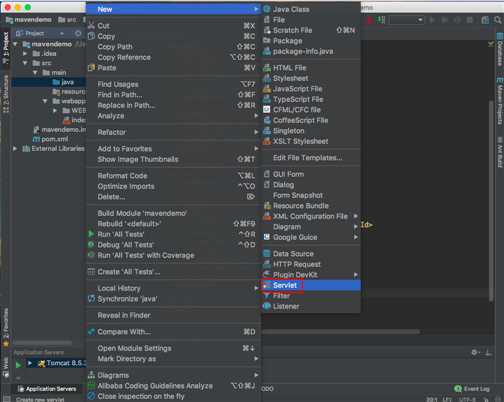Click the Data Source icon

267,254
